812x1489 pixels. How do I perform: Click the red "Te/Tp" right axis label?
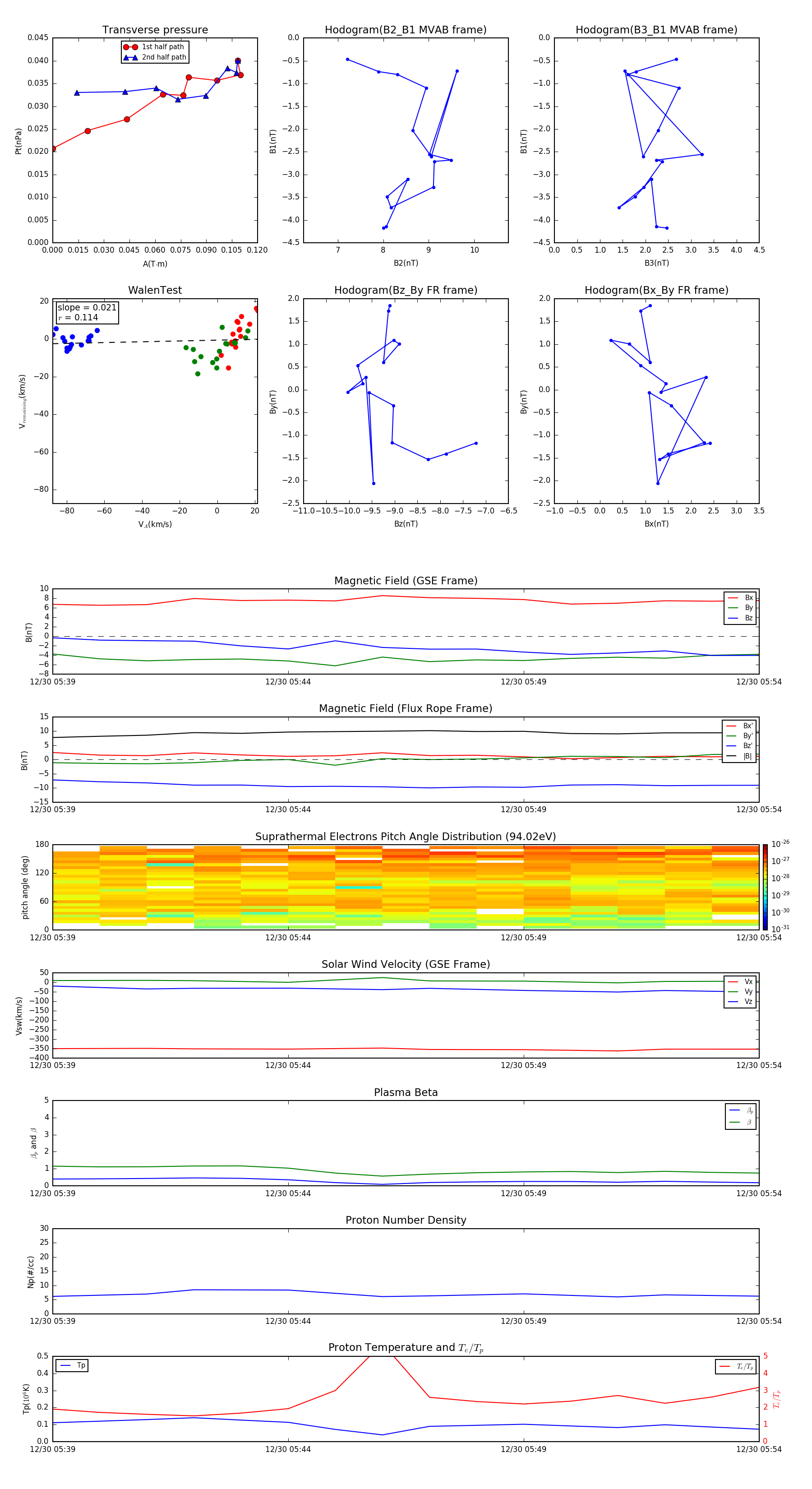777,1399
